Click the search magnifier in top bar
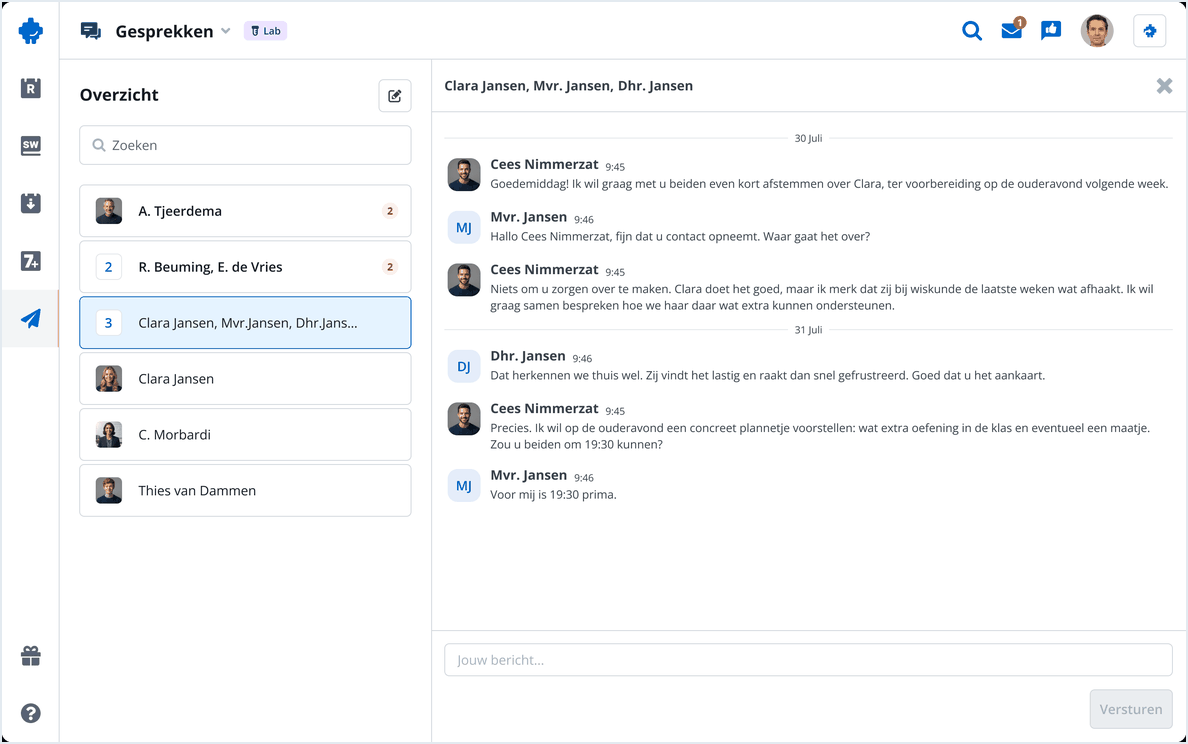This screenshot has height=744, width=1188. click(x=972, y=31)
